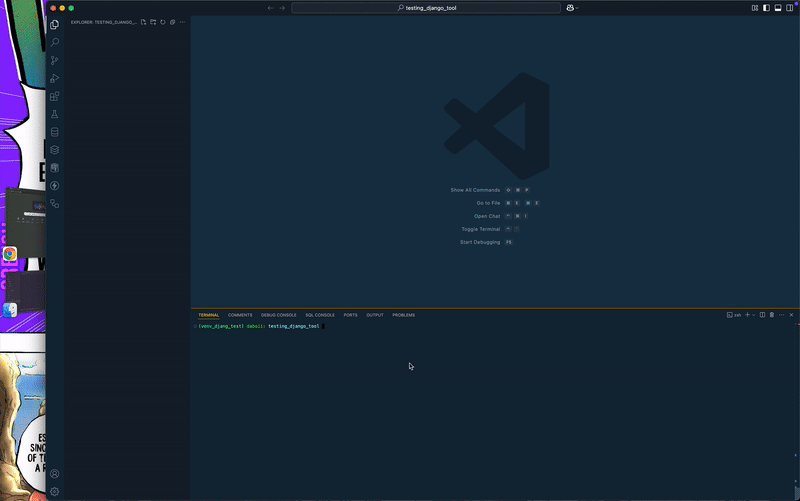Viewport: 800px width, 501px height.
Task: Open the Source Control view
Action: coord(55,60)
